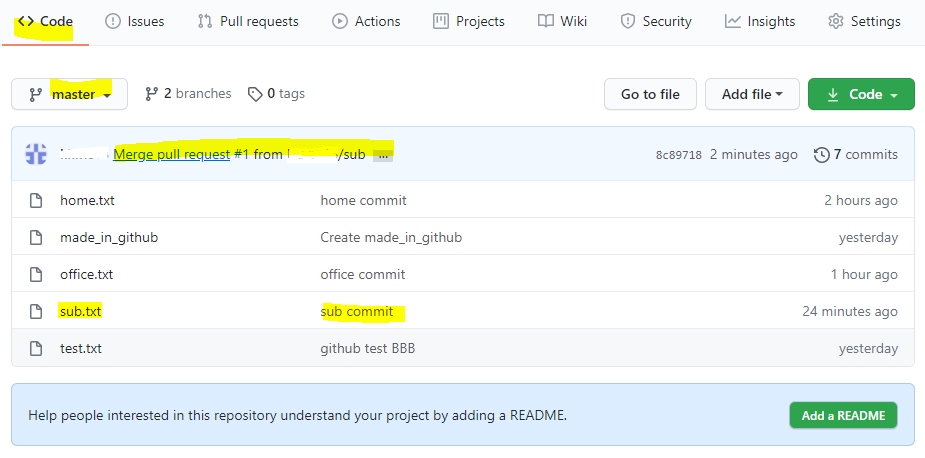This screenshot has height=458, width=925.
Task: Open the Merge pull request commit link
Action: click(x=172, y=155)
